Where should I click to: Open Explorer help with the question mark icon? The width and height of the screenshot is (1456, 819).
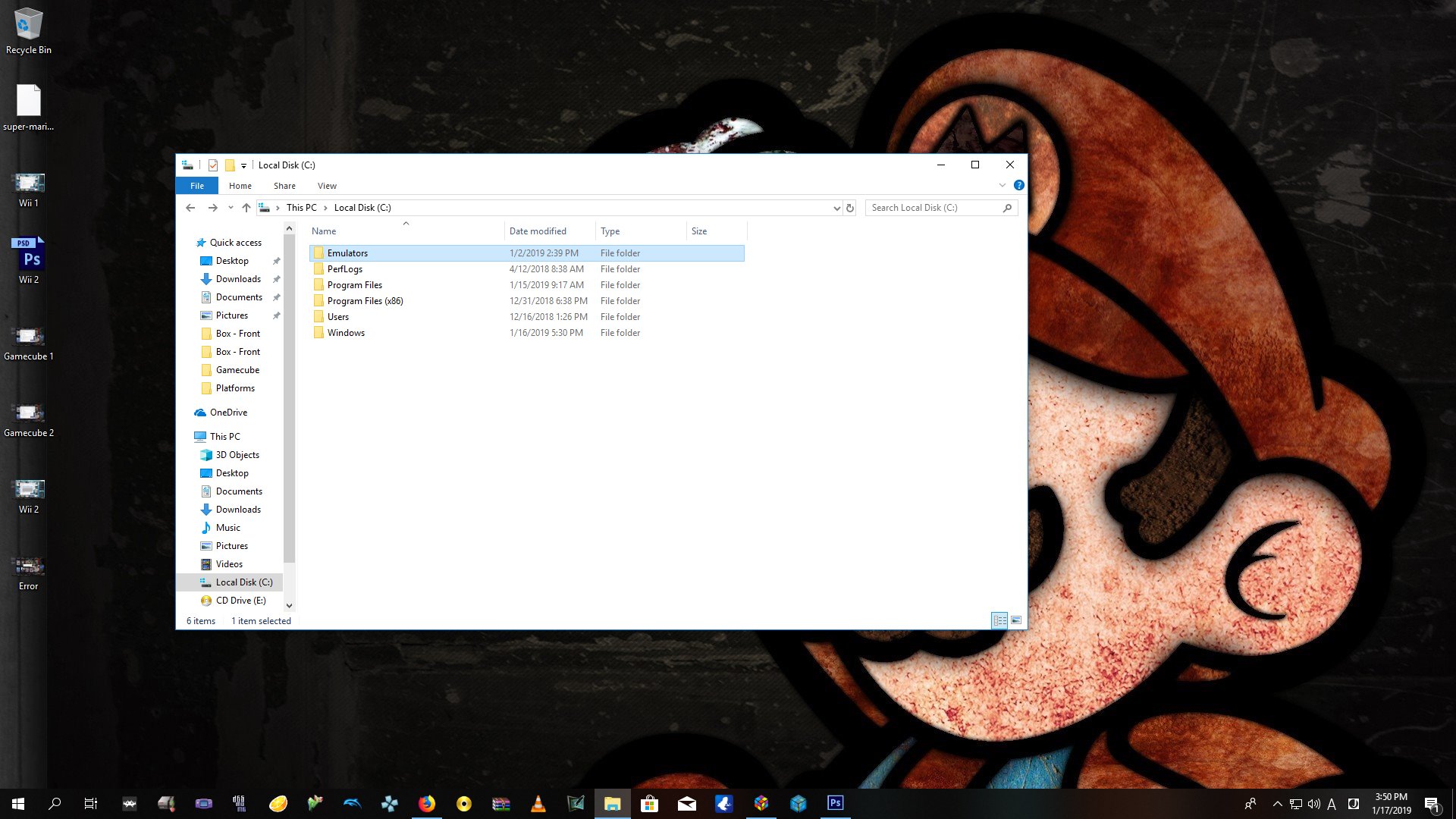(x=1018, y=185)
